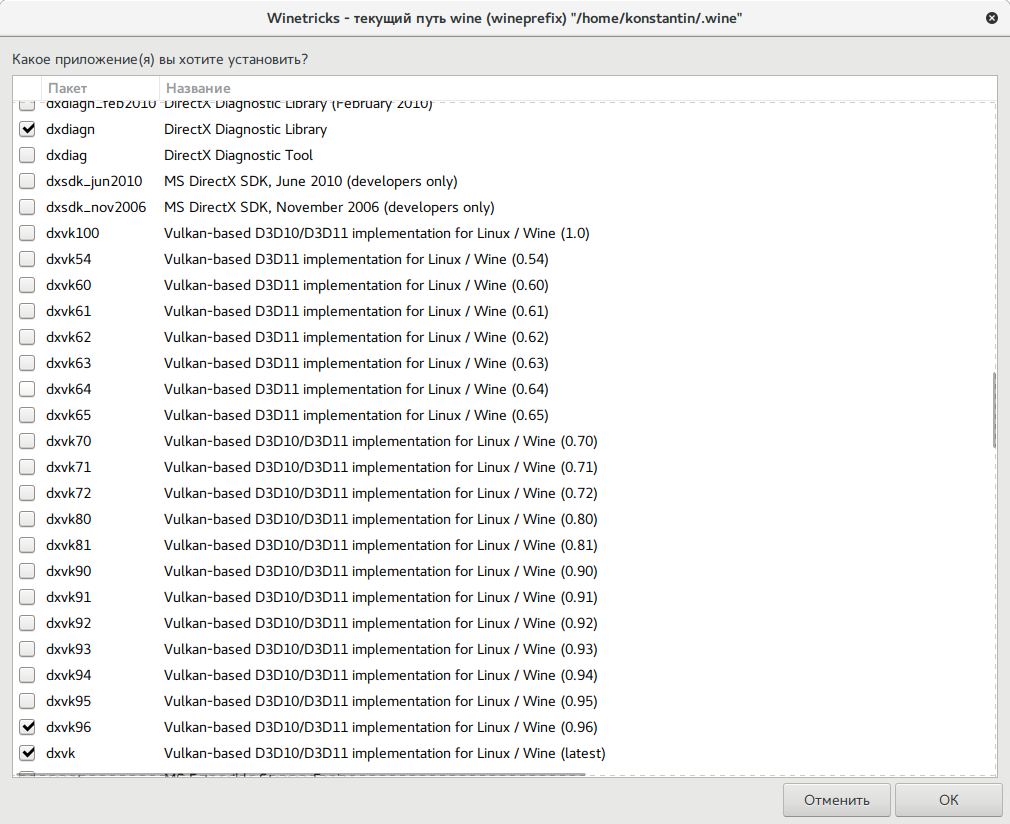Select the dxvk80 package name
The height and width of the screenshot is (824, 1010).
[68, 519]
